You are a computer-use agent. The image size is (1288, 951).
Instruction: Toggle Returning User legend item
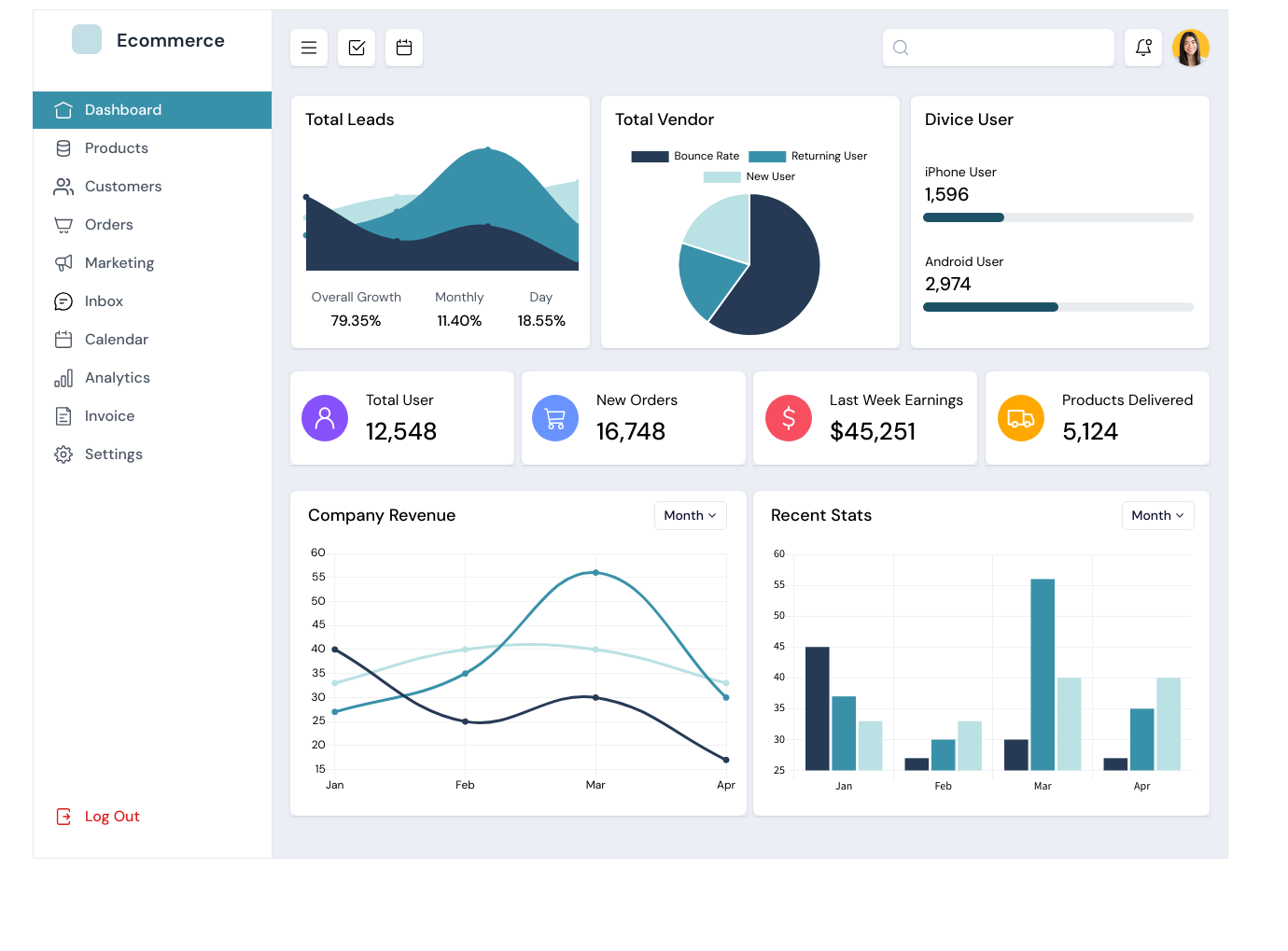808,156
